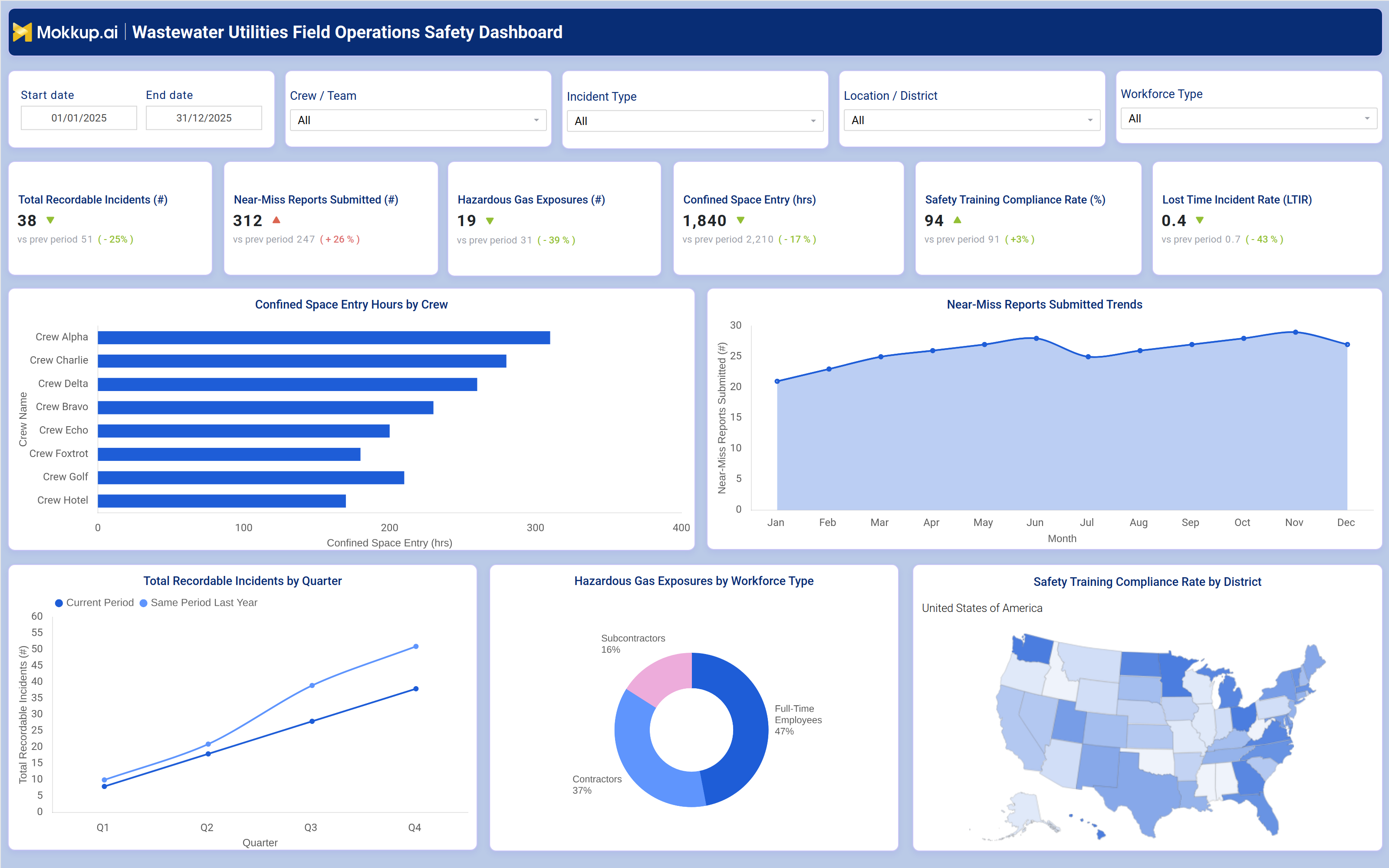Click the Near-Miss Reports Submitted Trends title
Screen dimensions: 1389x868
click(x=1044, y=305)
